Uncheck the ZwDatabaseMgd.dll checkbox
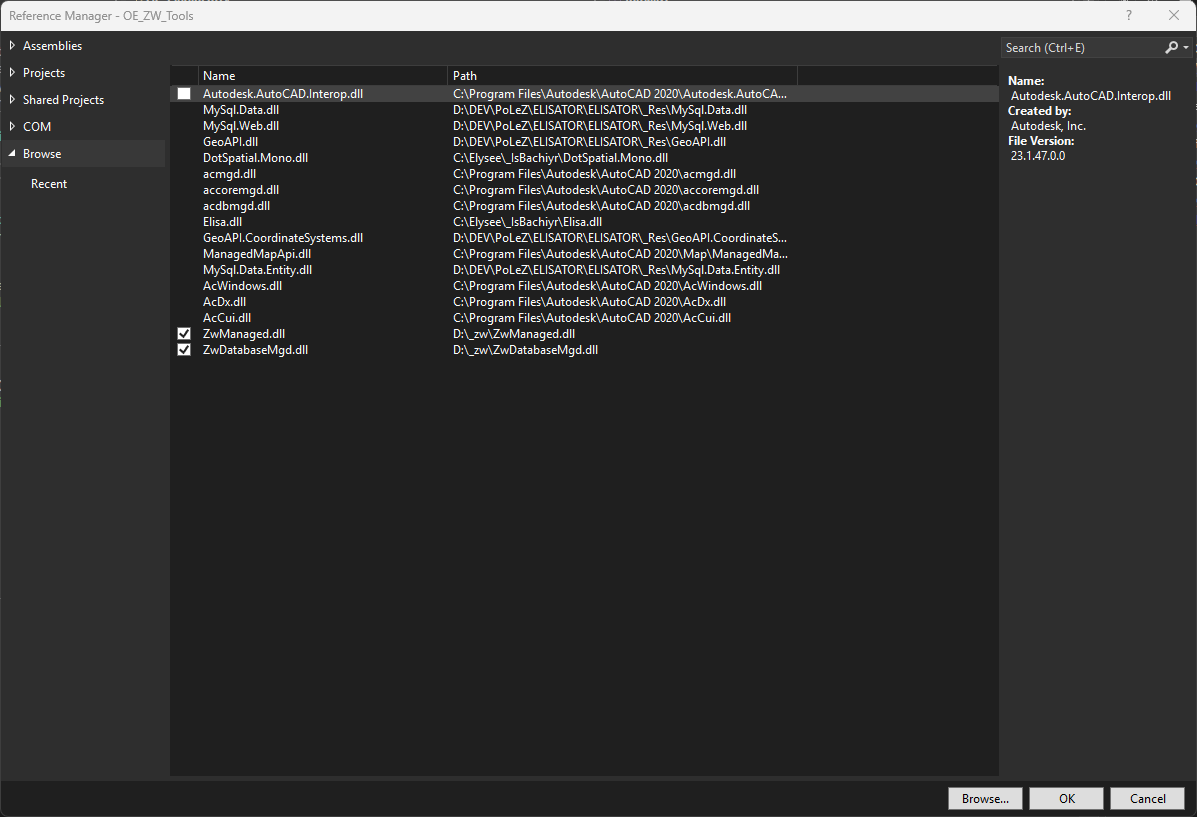Screen dimensions: 1197x817 click(184, 350)
